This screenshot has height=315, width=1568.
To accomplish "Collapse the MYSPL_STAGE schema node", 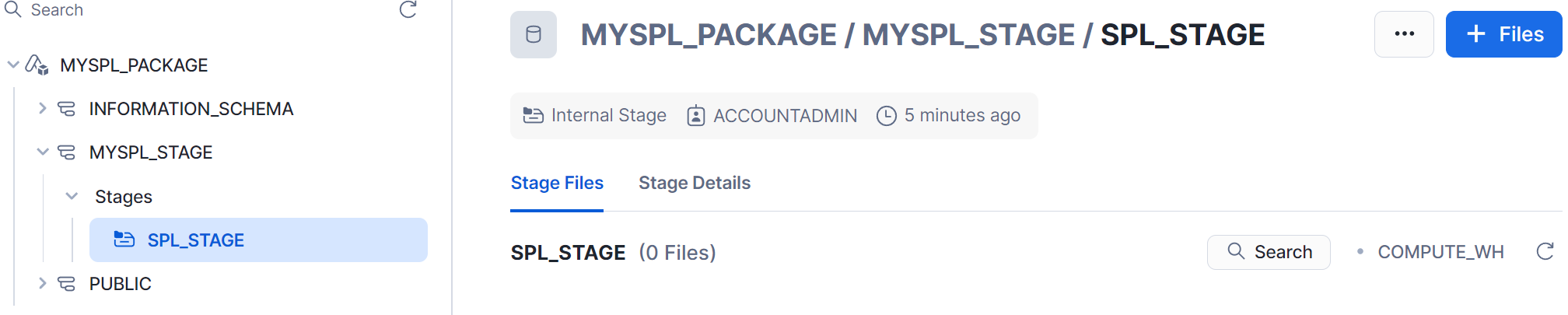I will pos(43,152).
